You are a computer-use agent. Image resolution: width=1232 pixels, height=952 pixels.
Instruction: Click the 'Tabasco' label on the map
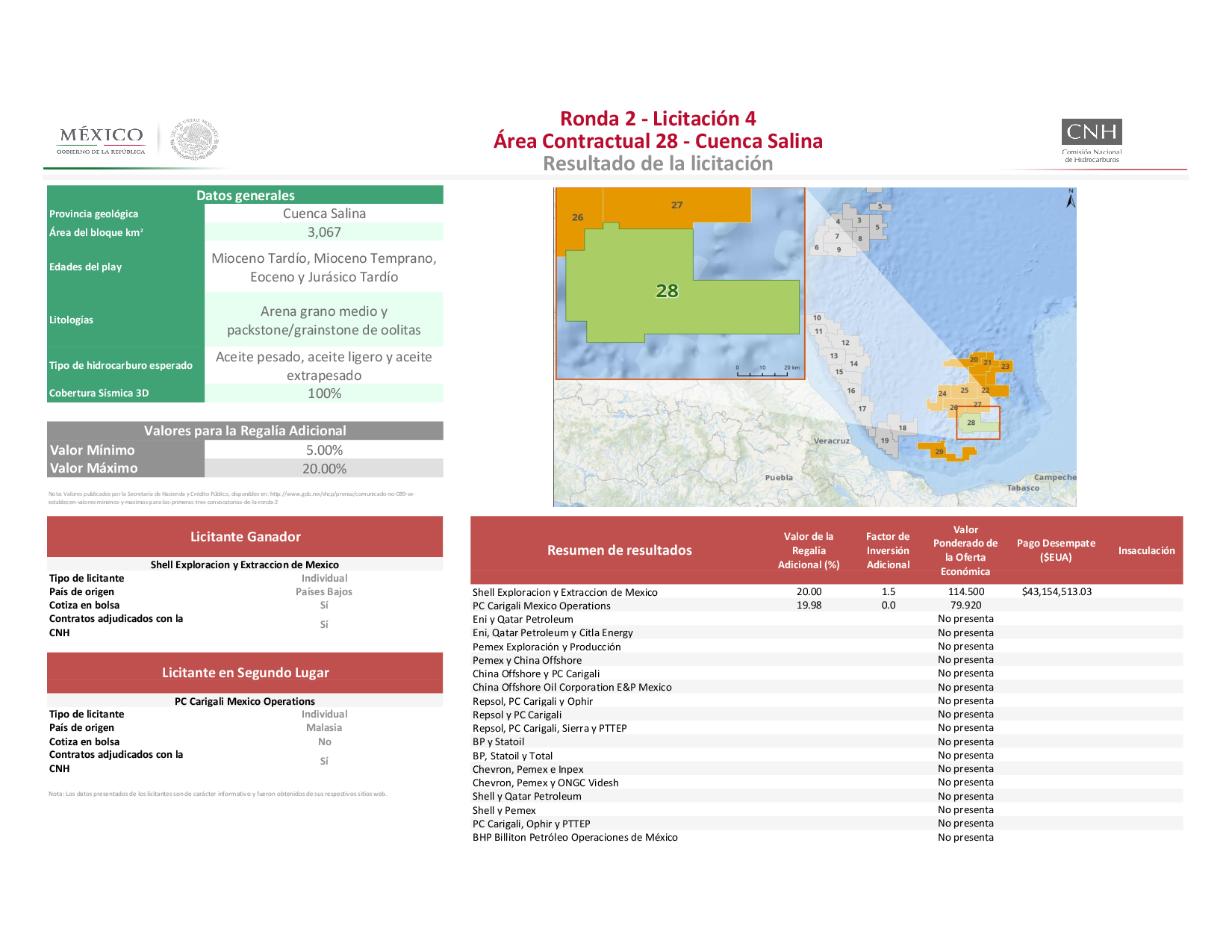[x=1023, y=488]
